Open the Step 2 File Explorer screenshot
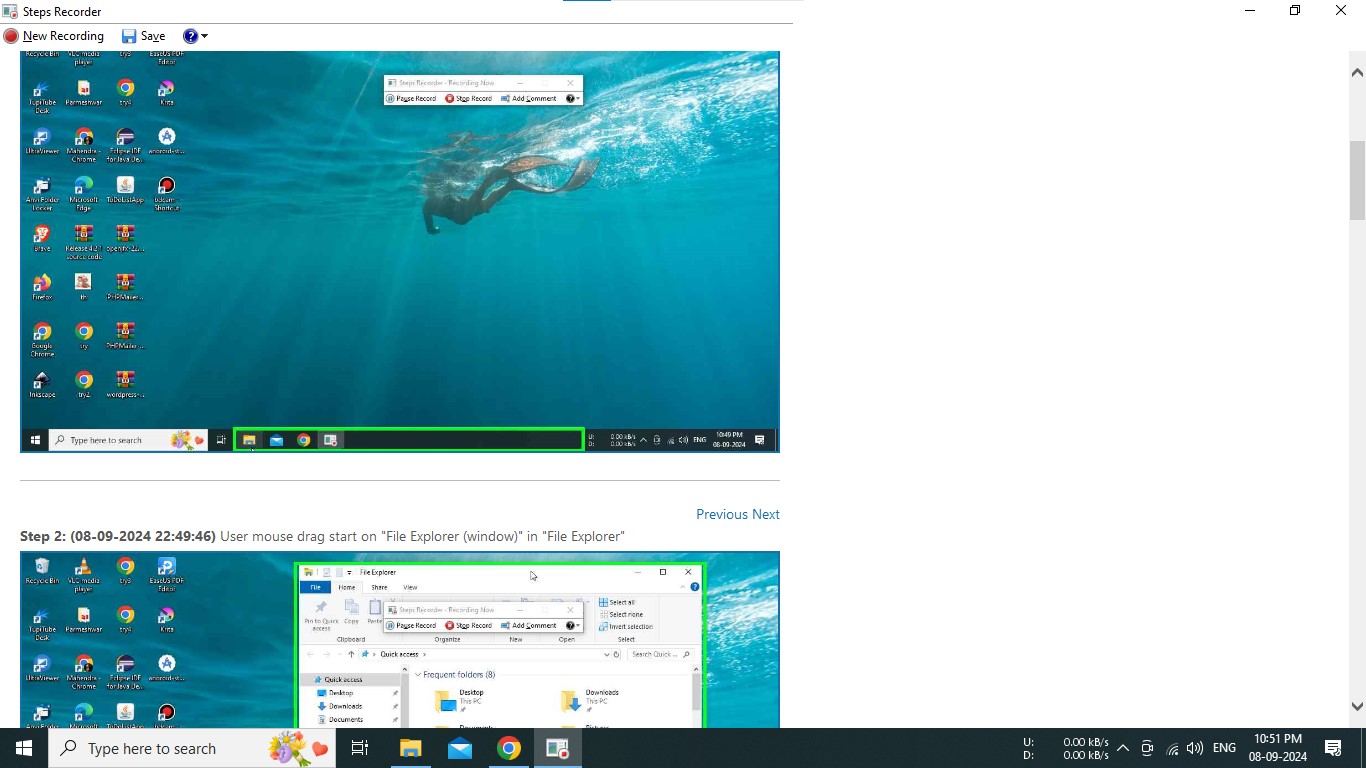 tap(400, 640)
